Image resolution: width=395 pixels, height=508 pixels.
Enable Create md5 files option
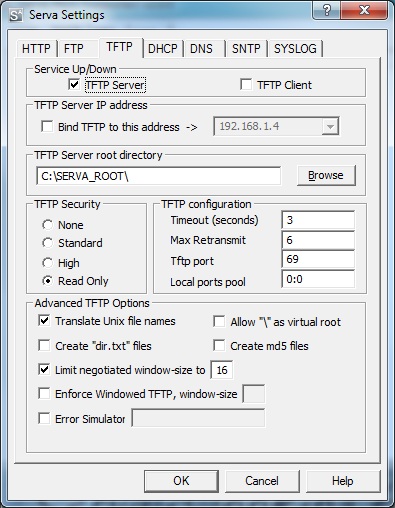coord(219,346)
